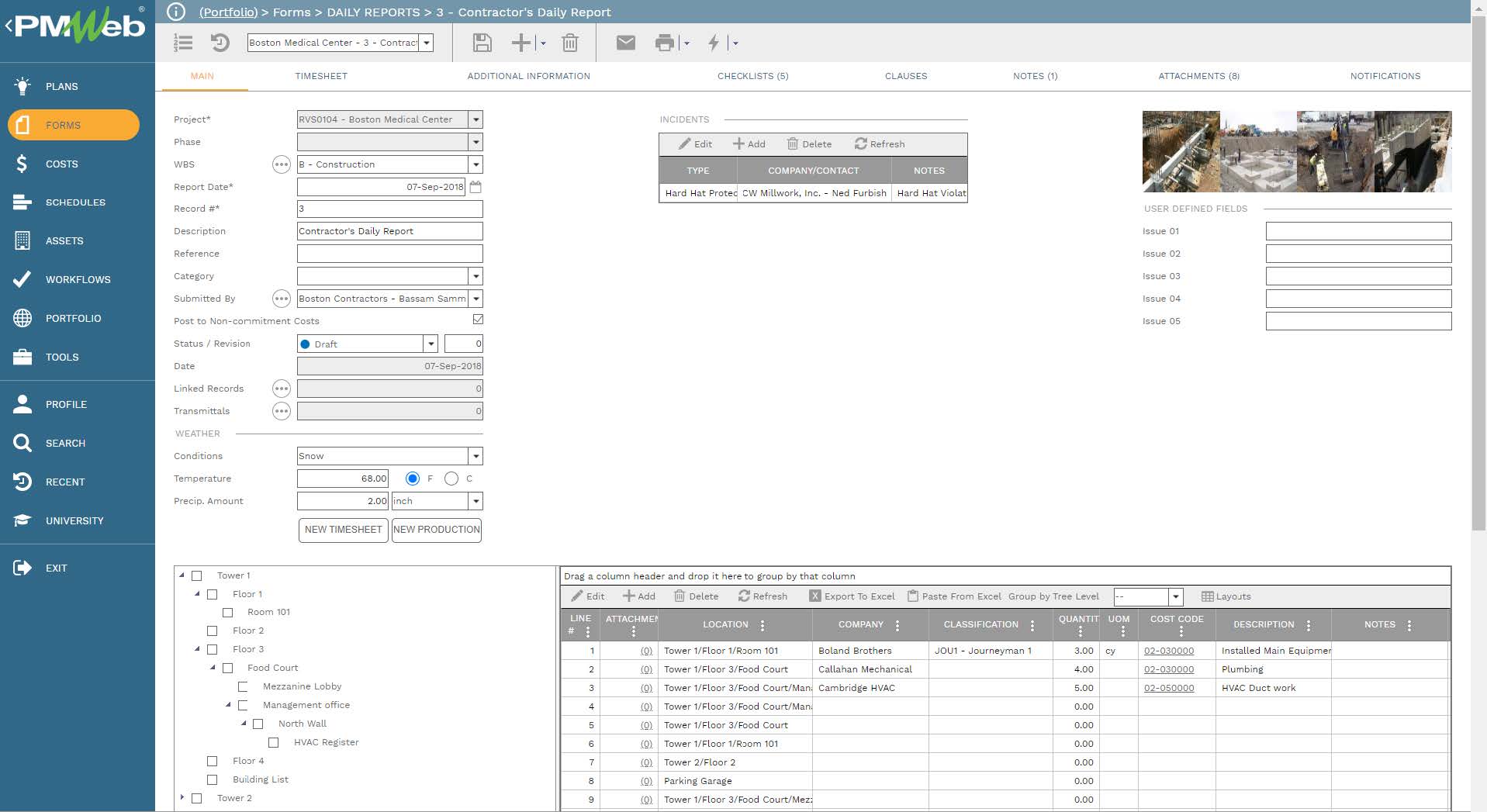Switch to the Timesheet tab

point(321,76)
